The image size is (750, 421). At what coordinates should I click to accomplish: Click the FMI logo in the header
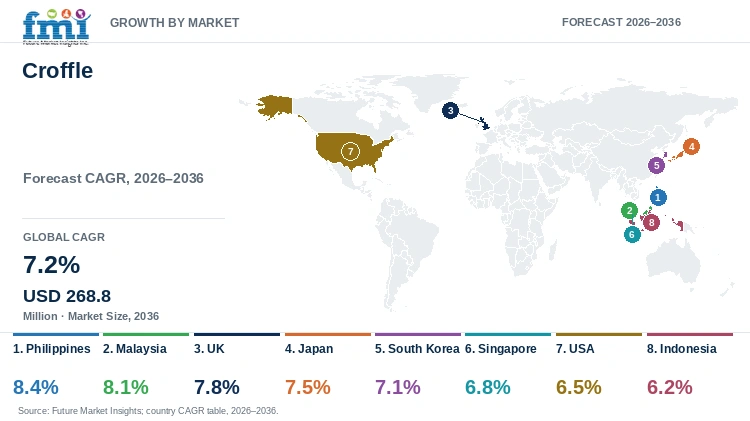click(56, 27)
